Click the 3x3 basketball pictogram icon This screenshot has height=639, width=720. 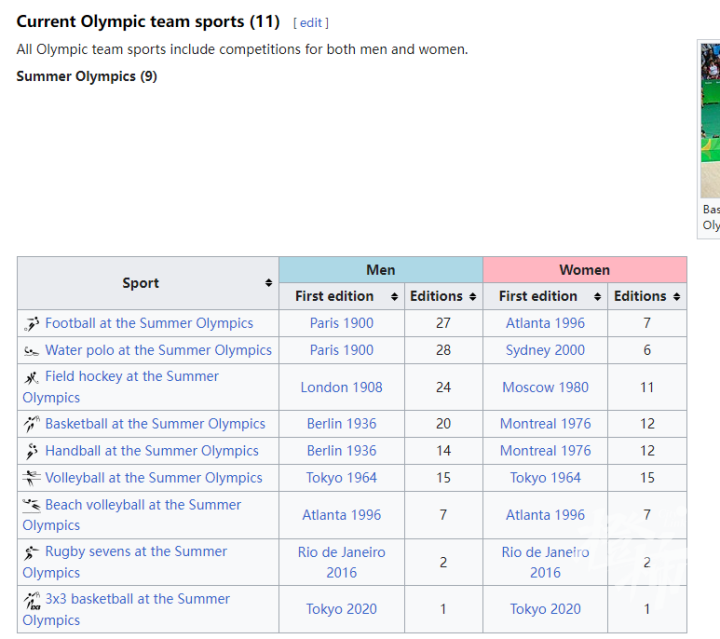click(x=32, y=600)
